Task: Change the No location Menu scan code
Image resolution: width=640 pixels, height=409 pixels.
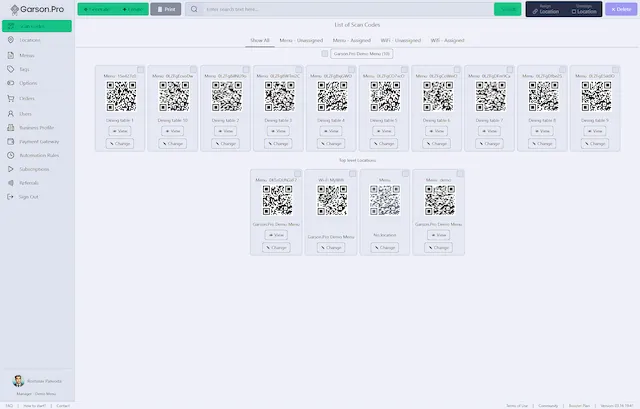Action: [x=384, y=248]
